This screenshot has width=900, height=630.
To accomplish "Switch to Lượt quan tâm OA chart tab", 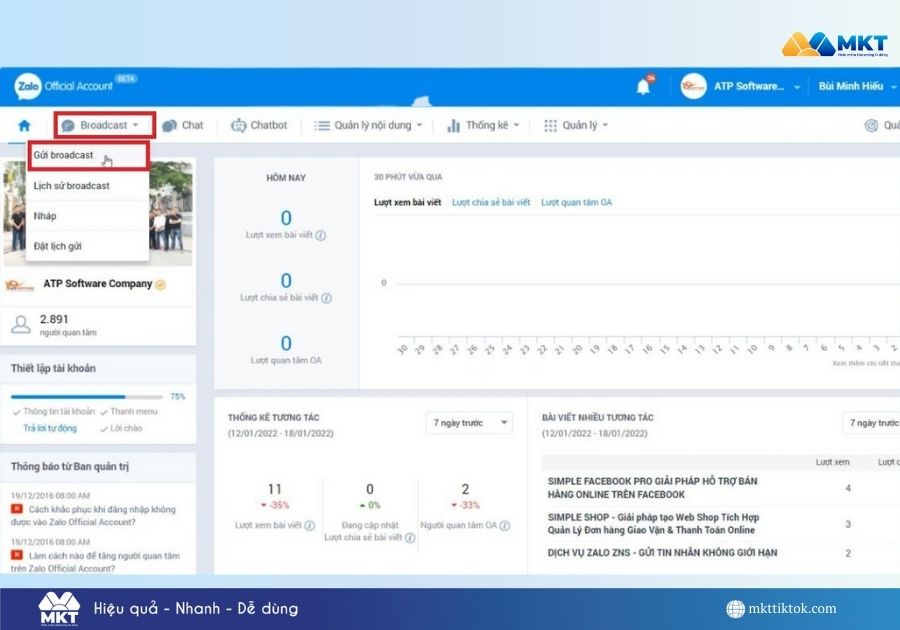I will (x=576, y=203).
